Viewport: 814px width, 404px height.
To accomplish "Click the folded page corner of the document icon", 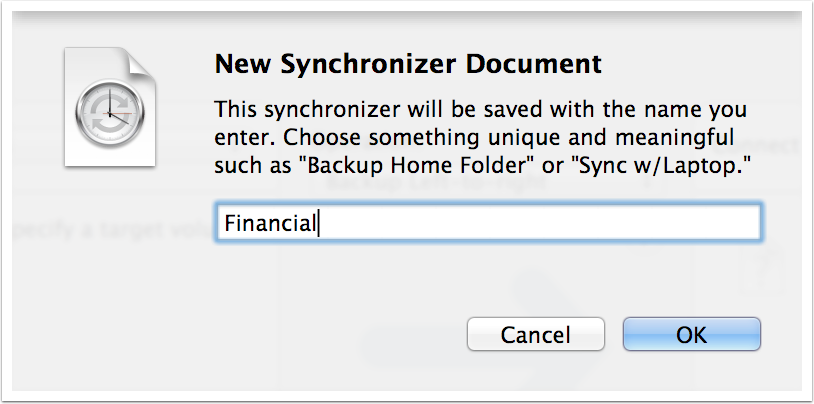I will (141, 61).
